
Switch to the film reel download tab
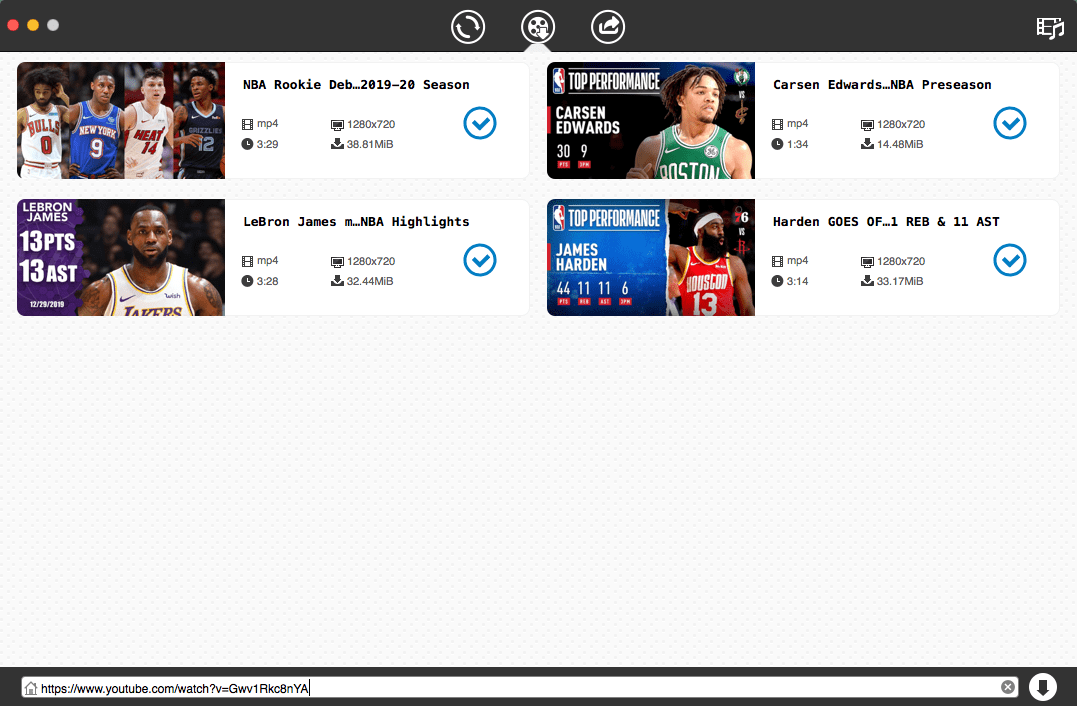tap(538, 27)
